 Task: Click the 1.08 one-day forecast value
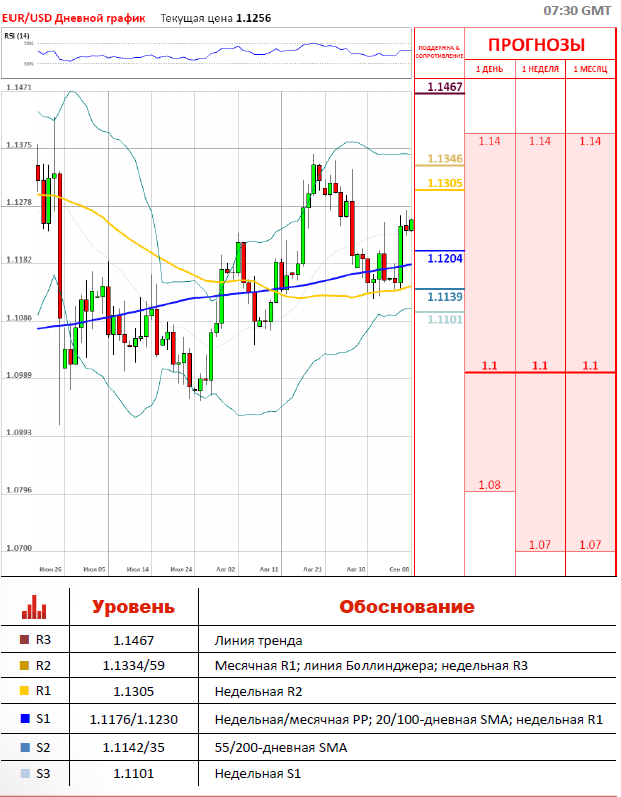click(489, 485)
